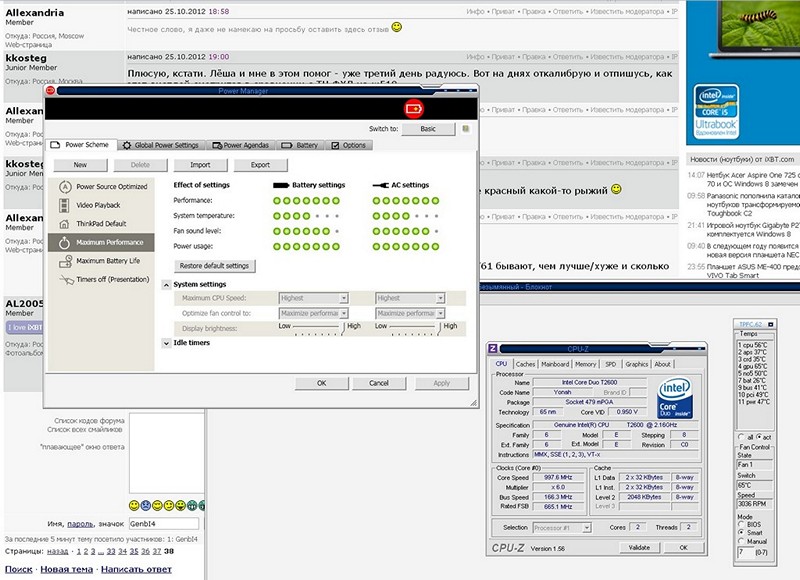Select the ThinkPad Default scheme icon
The image size is (800, 580).
coord(65,223)
